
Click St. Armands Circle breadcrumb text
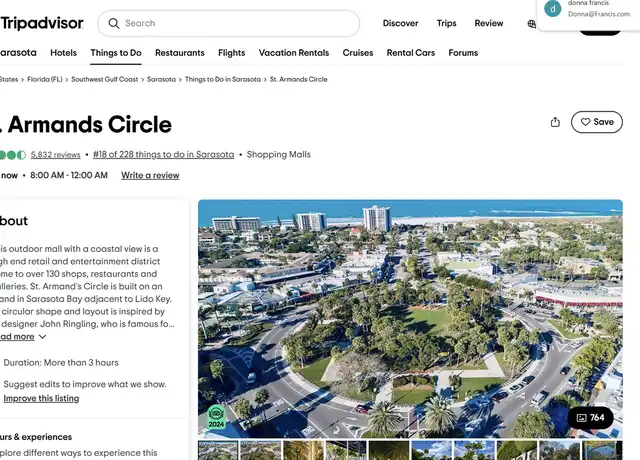tap(298, 79)
